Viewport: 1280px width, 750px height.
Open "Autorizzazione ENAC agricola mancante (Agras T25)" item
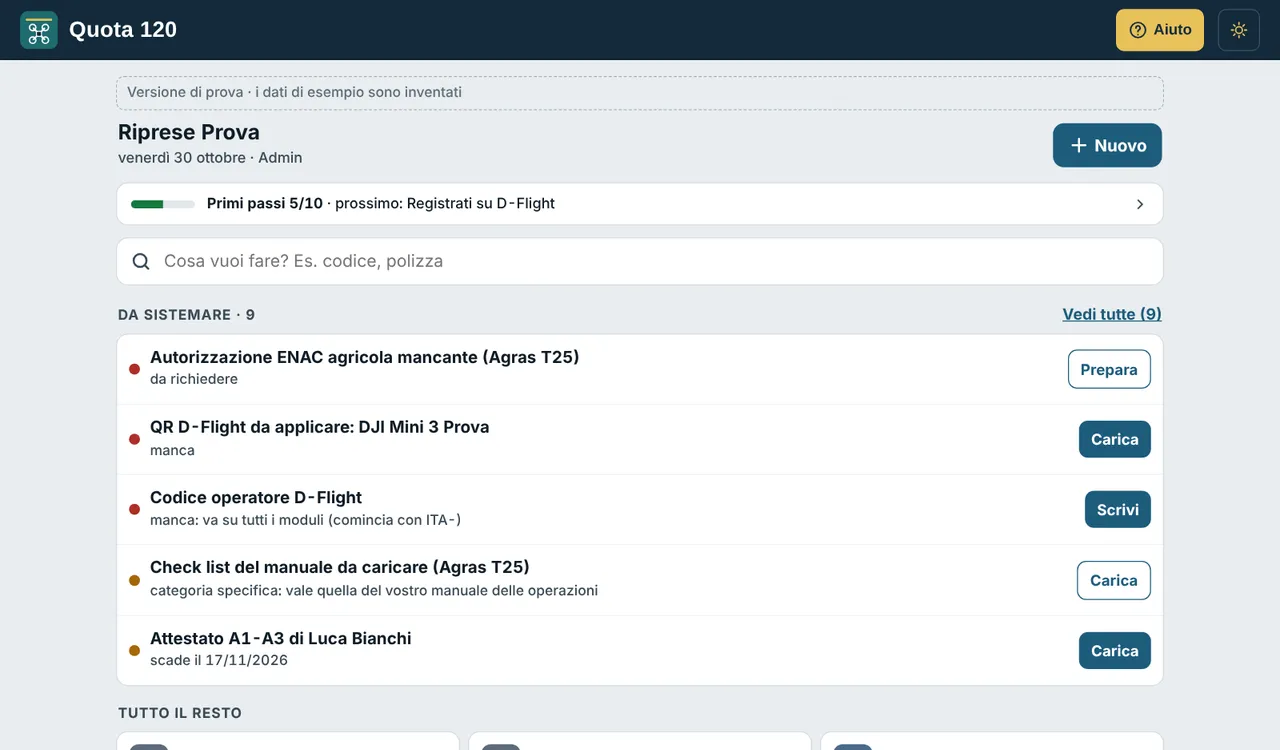tap(365, 357)
